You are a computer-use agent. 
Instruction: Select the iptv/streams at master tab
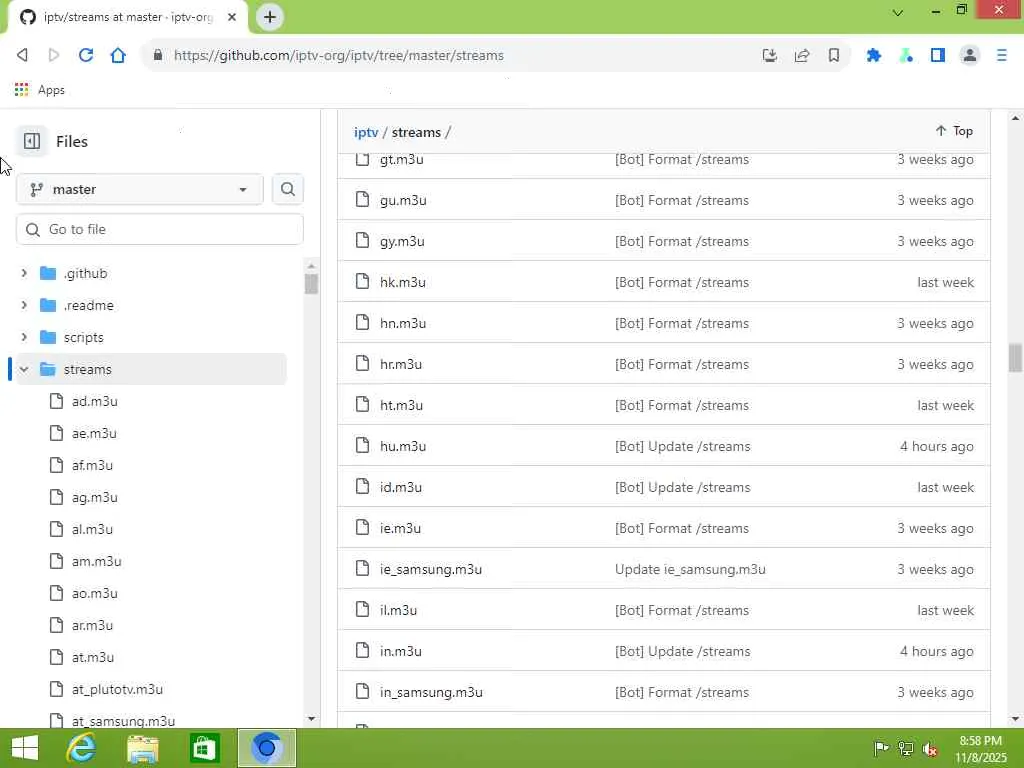[x=129, y=17]
